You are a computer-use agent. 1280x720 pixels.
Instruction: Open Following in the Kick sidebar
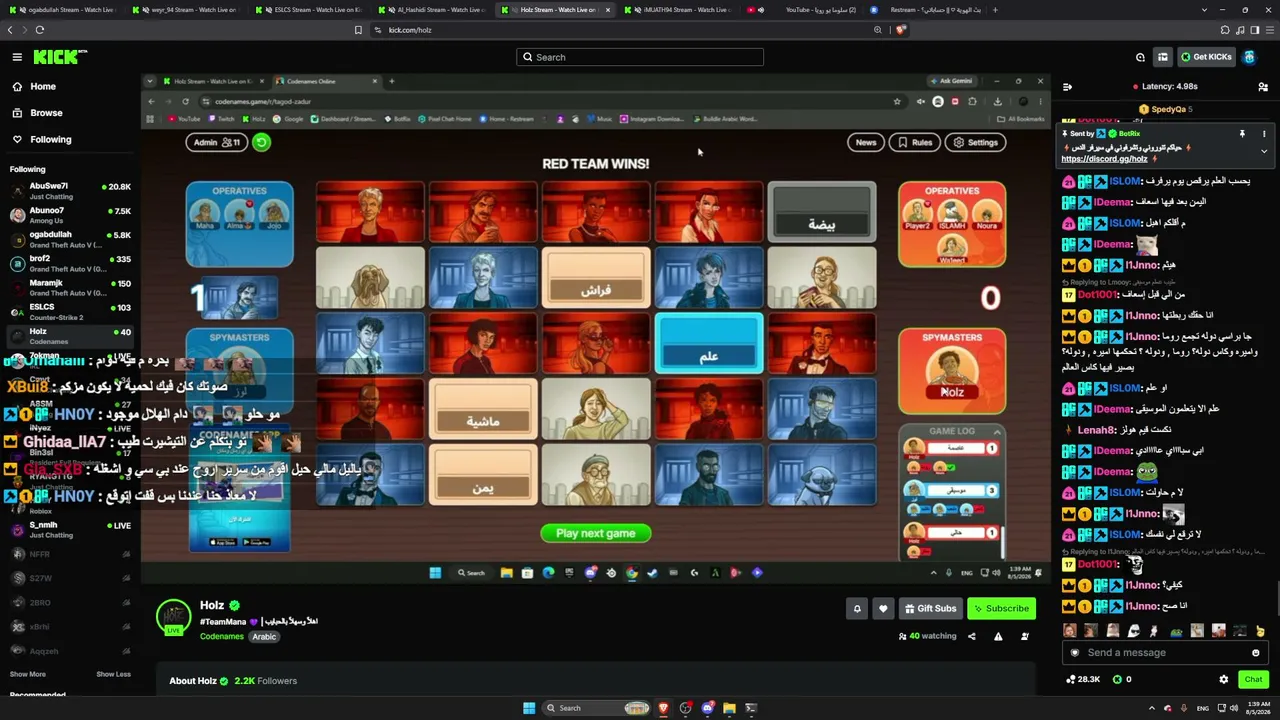tap(50, 140)
